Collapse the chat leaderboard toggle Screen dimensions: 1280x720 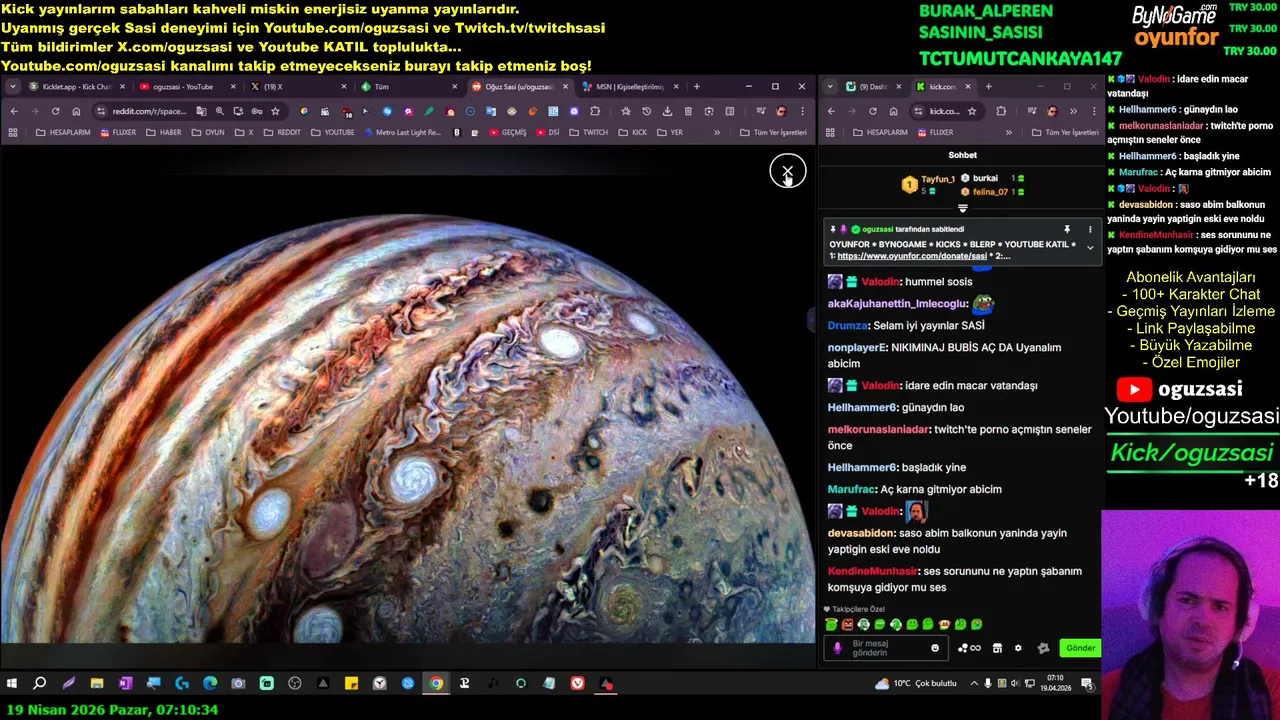point(963,209)
